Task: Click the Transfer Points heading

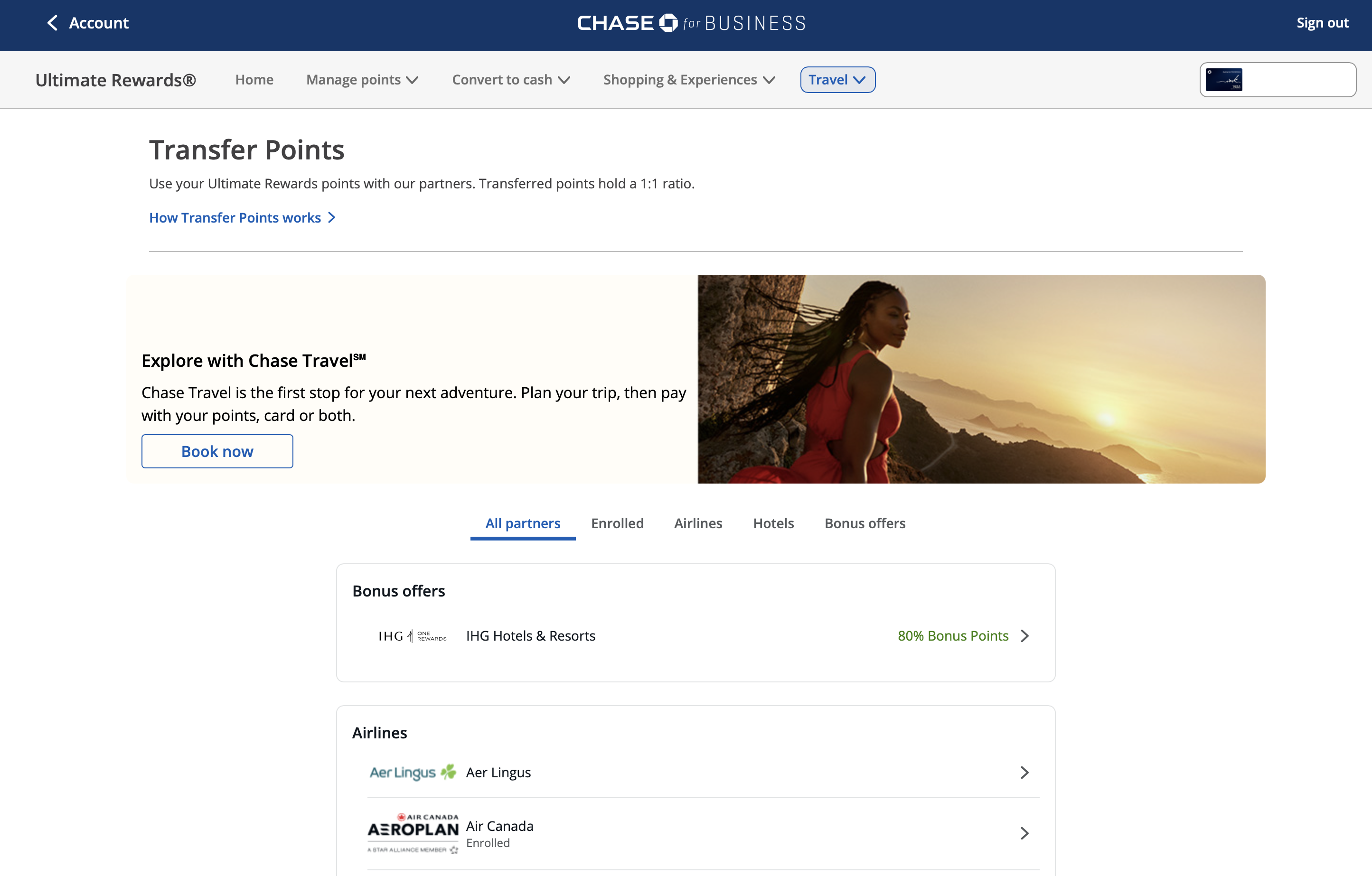Action: point(247,150)
